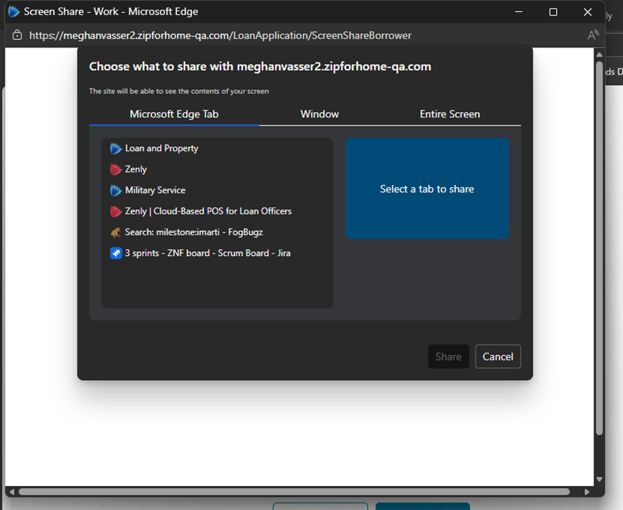Viewport: 623px width, 510px height.
Task: Click the Edge app icon in the title bar
Action: click(14, 12)
